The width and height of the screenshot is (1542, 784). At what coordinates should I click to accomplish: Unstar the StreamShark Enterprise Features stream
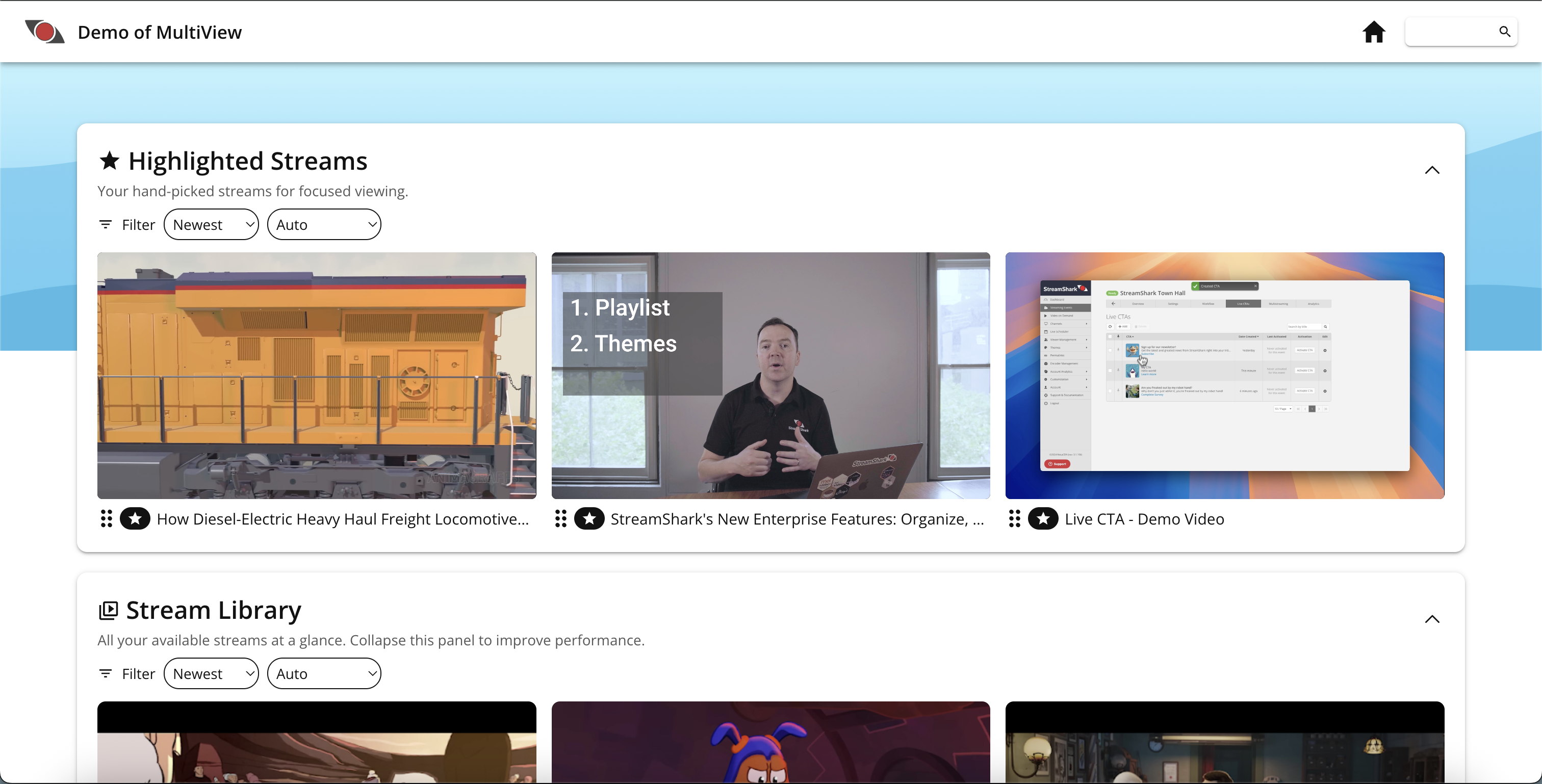point(589,518)
